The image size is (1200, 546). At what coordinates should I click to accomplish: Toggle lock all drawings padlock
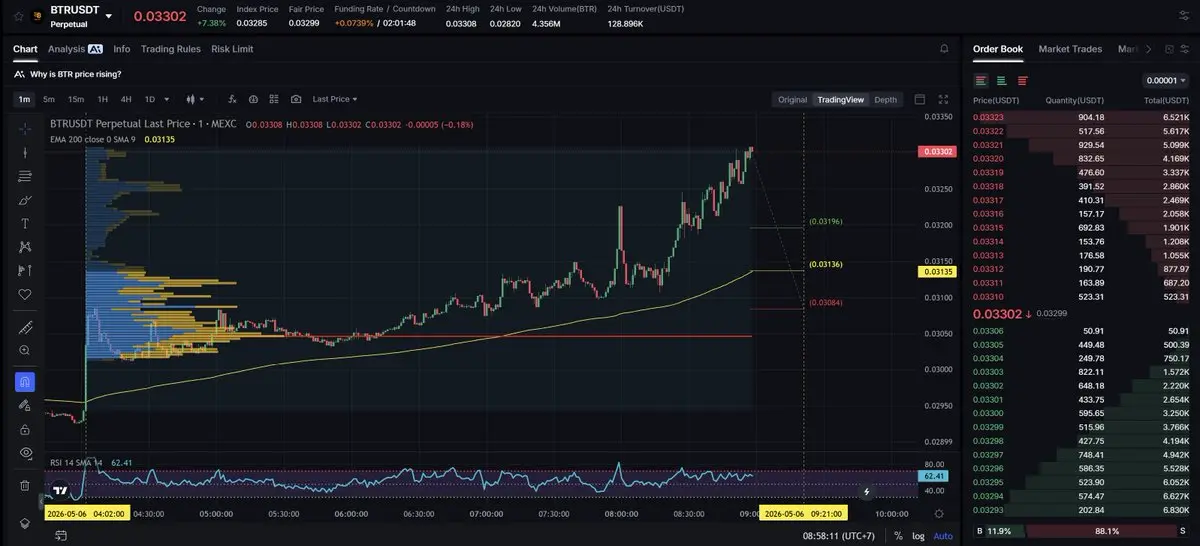pos(26,428)
